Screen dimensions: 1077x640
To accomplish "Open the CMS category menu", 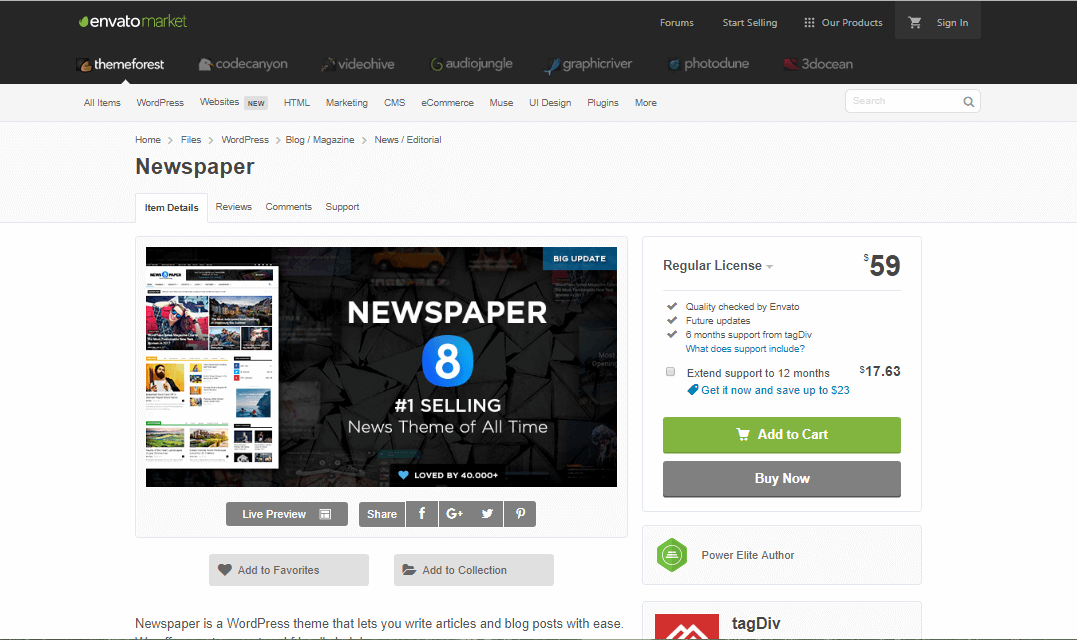I will pos(394,103).
